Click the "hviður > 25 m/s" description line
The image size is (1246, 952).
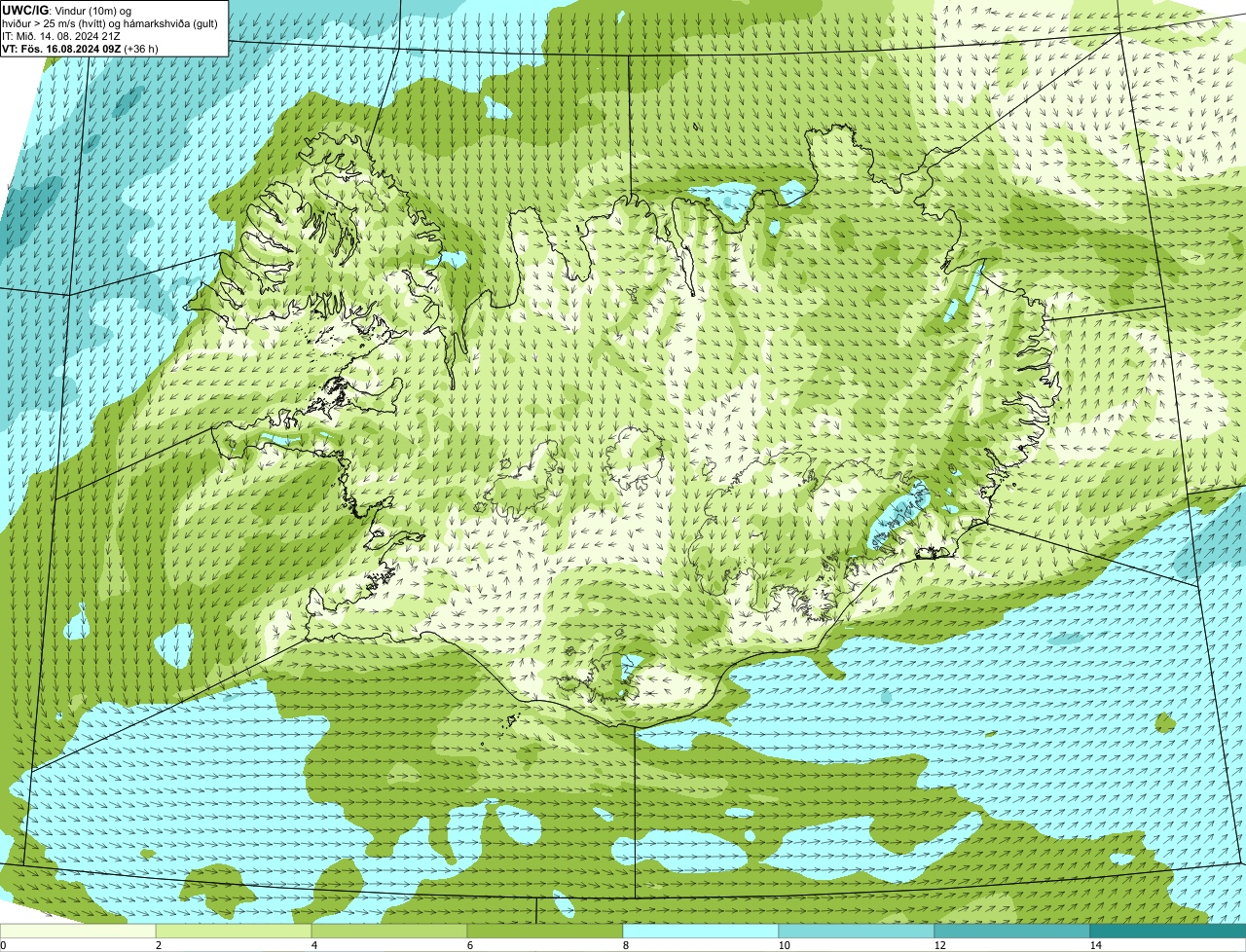click(110, 23)
